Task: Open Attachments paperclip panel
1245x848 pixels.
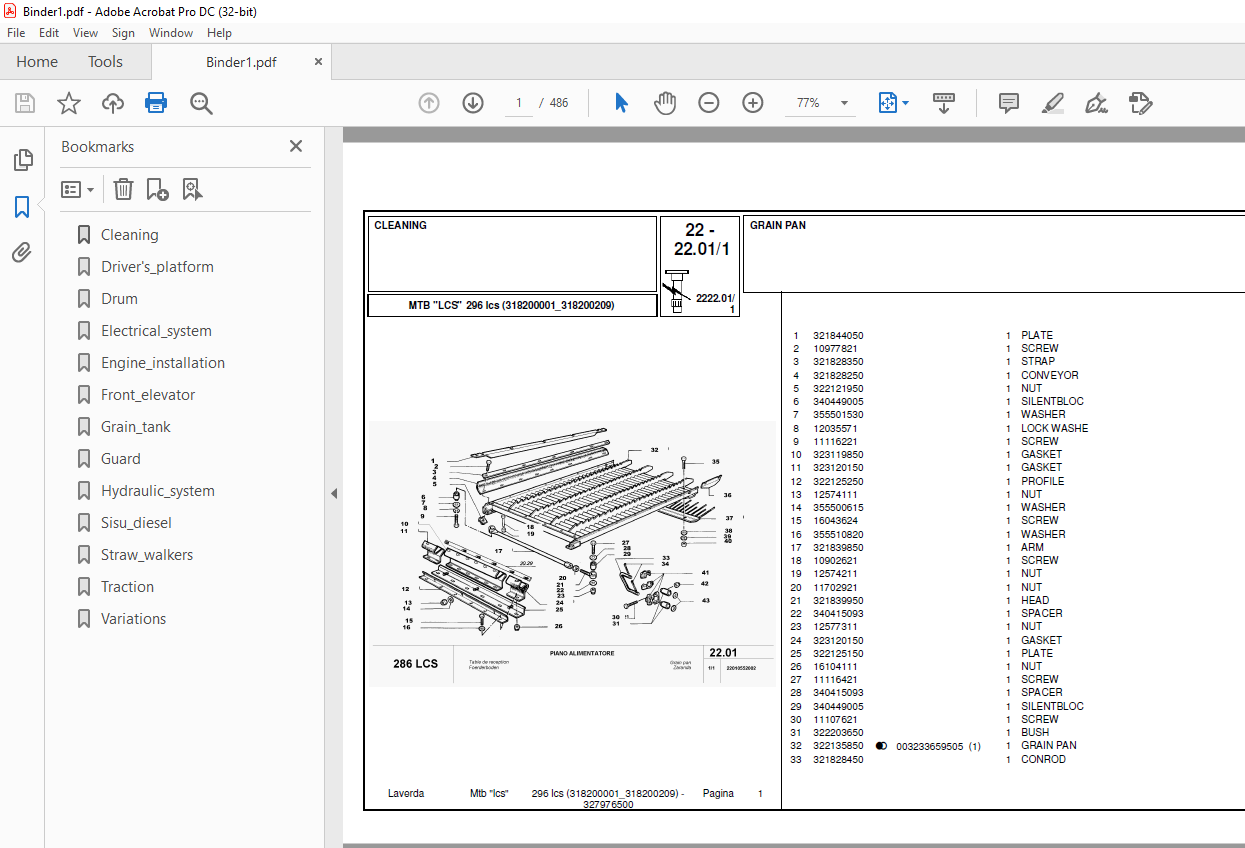Action: coord(22,252)
